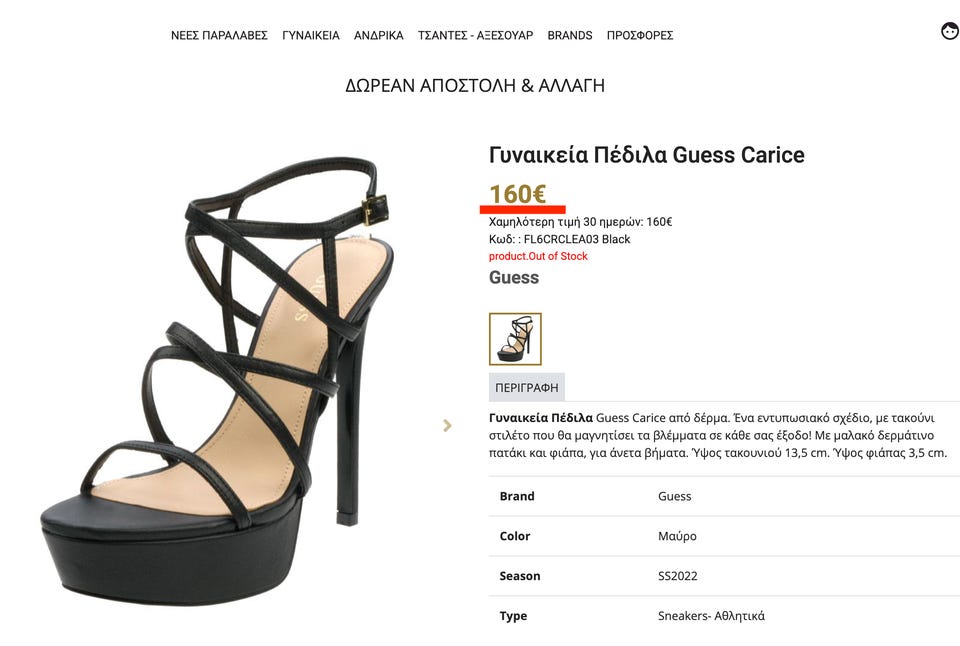The width and height of the screenshot is (960, 646).
Task: Switch to the ΠΕΡΙΓΡΑΦΗ tab
Action: pos(527,387)
